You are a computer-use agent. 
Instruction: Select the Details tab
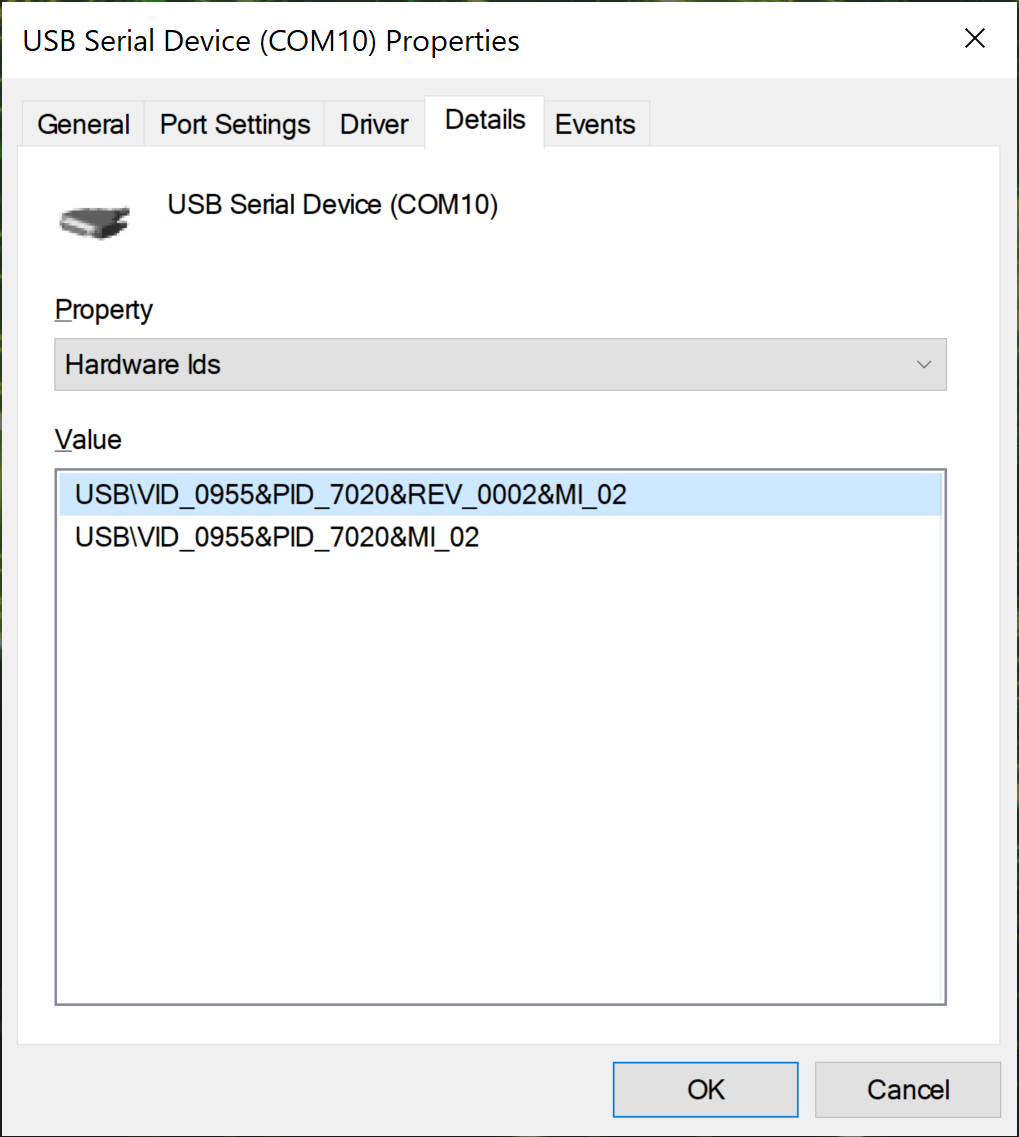coord(485,121)
